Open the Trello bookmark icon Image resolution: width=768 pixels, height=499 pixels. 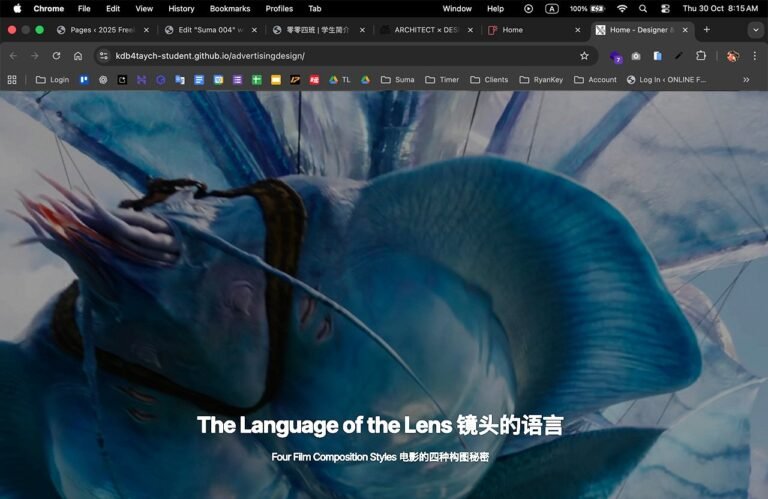(84, 80)
